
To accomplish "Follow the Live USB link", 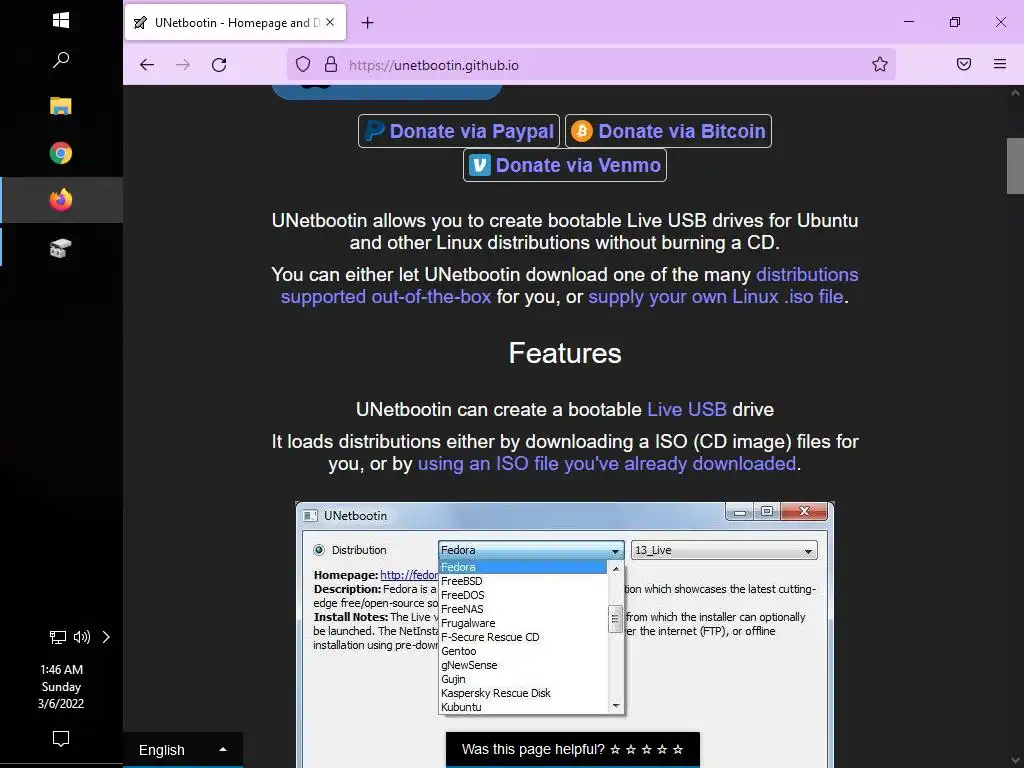I will pos(686,409).
